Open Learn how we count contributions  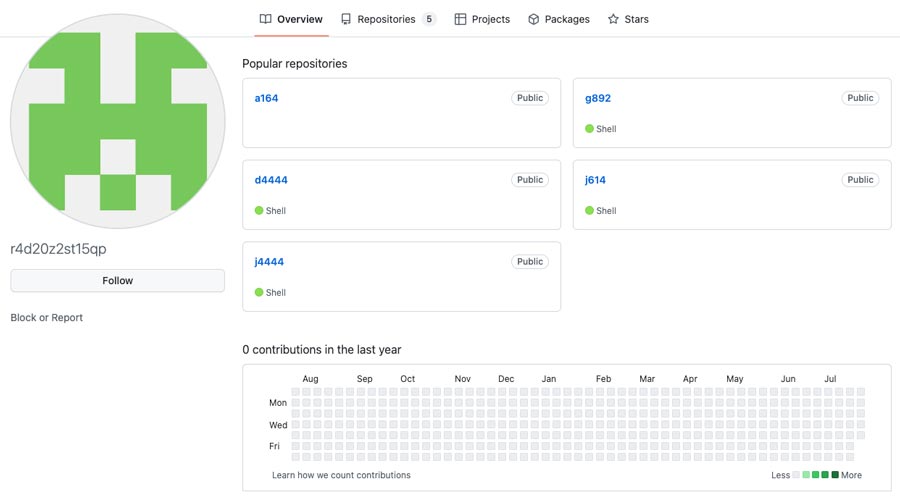(x=341, y=475)
